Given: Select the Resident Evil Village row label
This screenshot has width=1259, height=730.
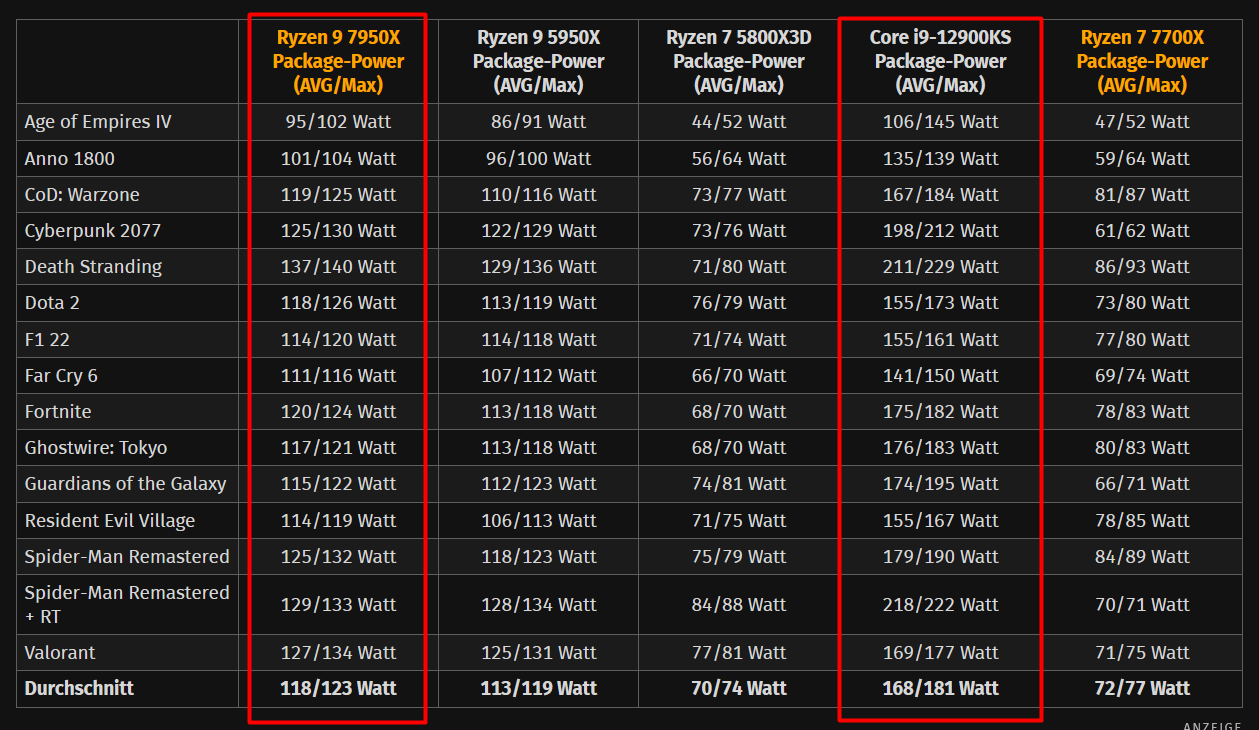Looking at the screenshot, I should point(110,520).
